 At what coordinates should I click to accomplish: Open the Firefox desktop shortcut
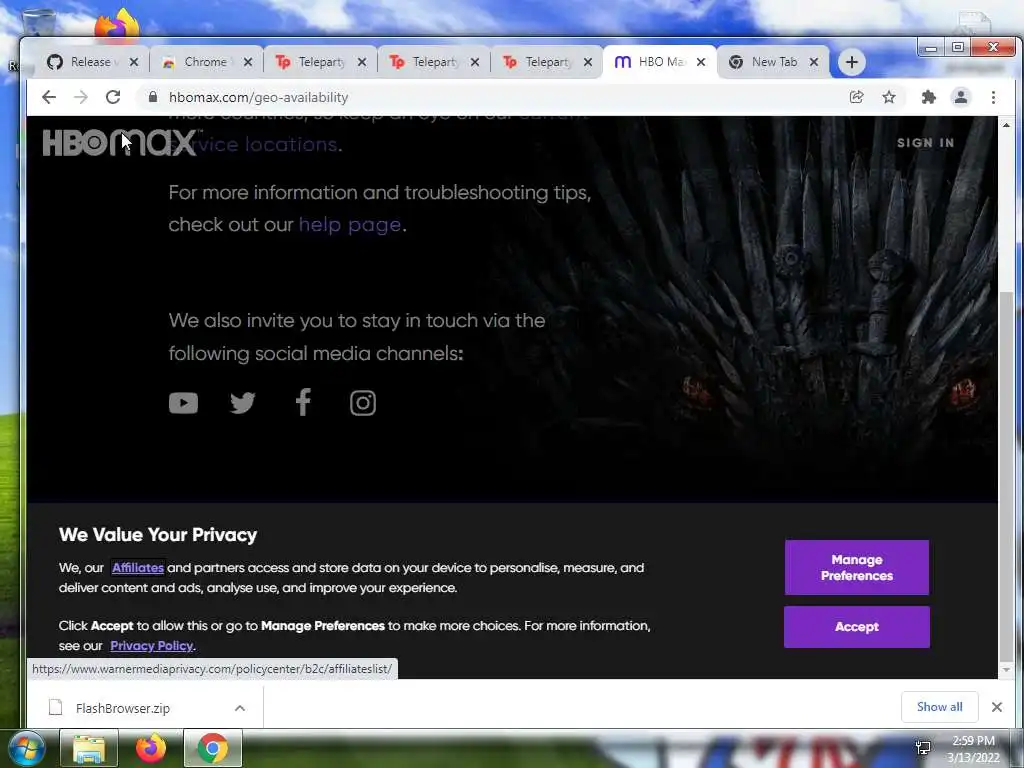click(x=117, y=24)
